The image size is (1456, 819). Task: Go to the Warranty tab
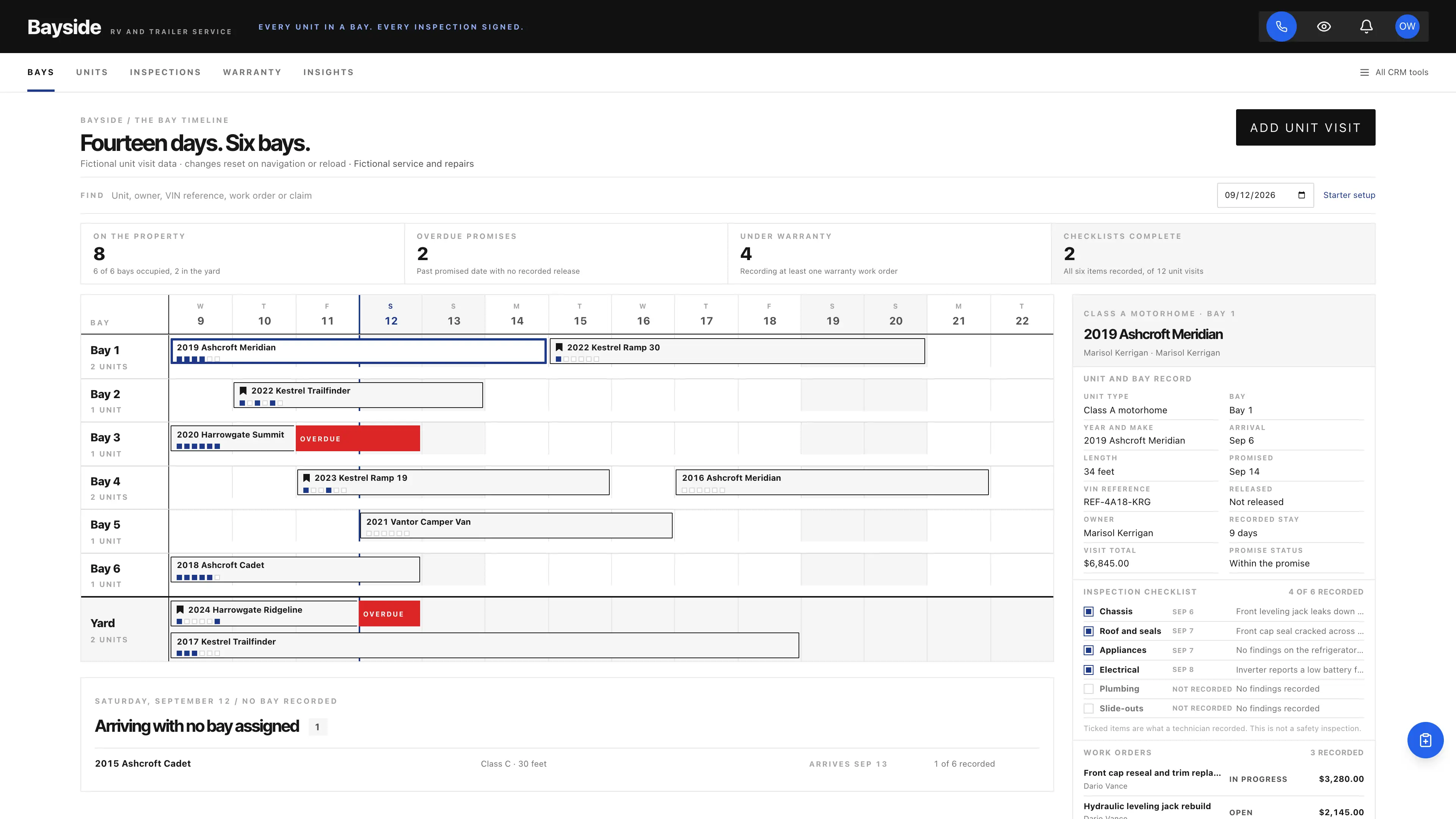[252, 72]
